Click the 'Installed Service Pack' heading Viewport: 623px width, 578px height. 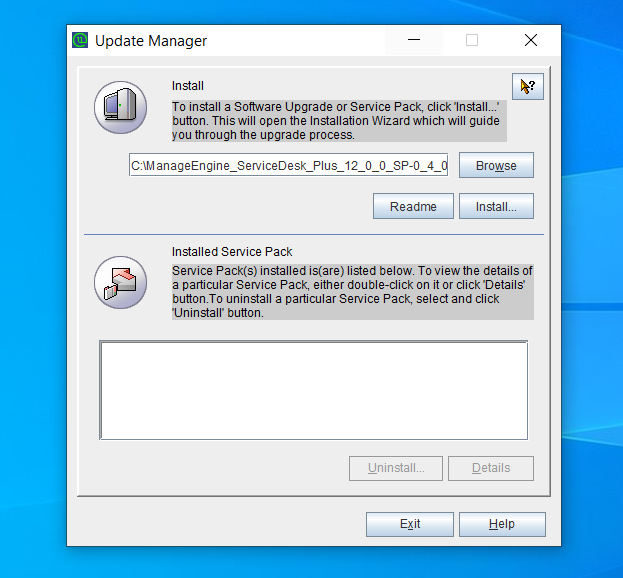[x=232, y=251]
